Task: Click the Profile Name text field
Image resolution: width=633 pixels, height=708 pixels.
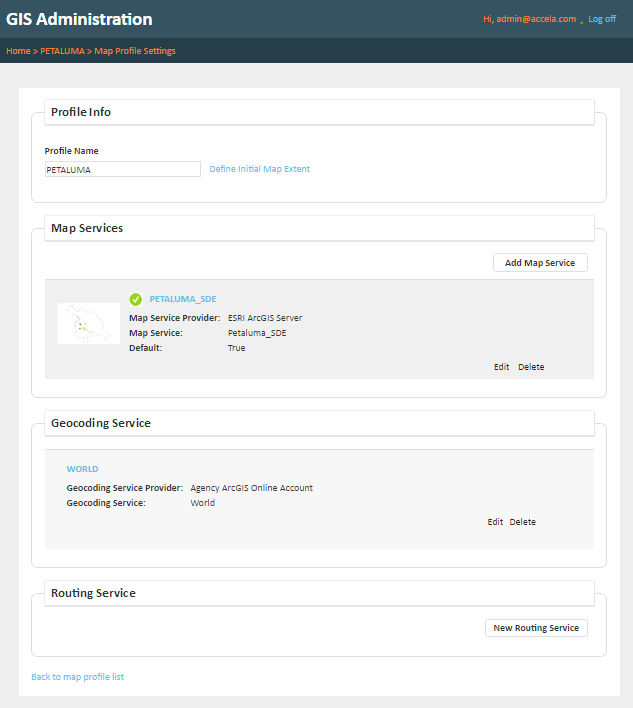Action: click(122, 170)
